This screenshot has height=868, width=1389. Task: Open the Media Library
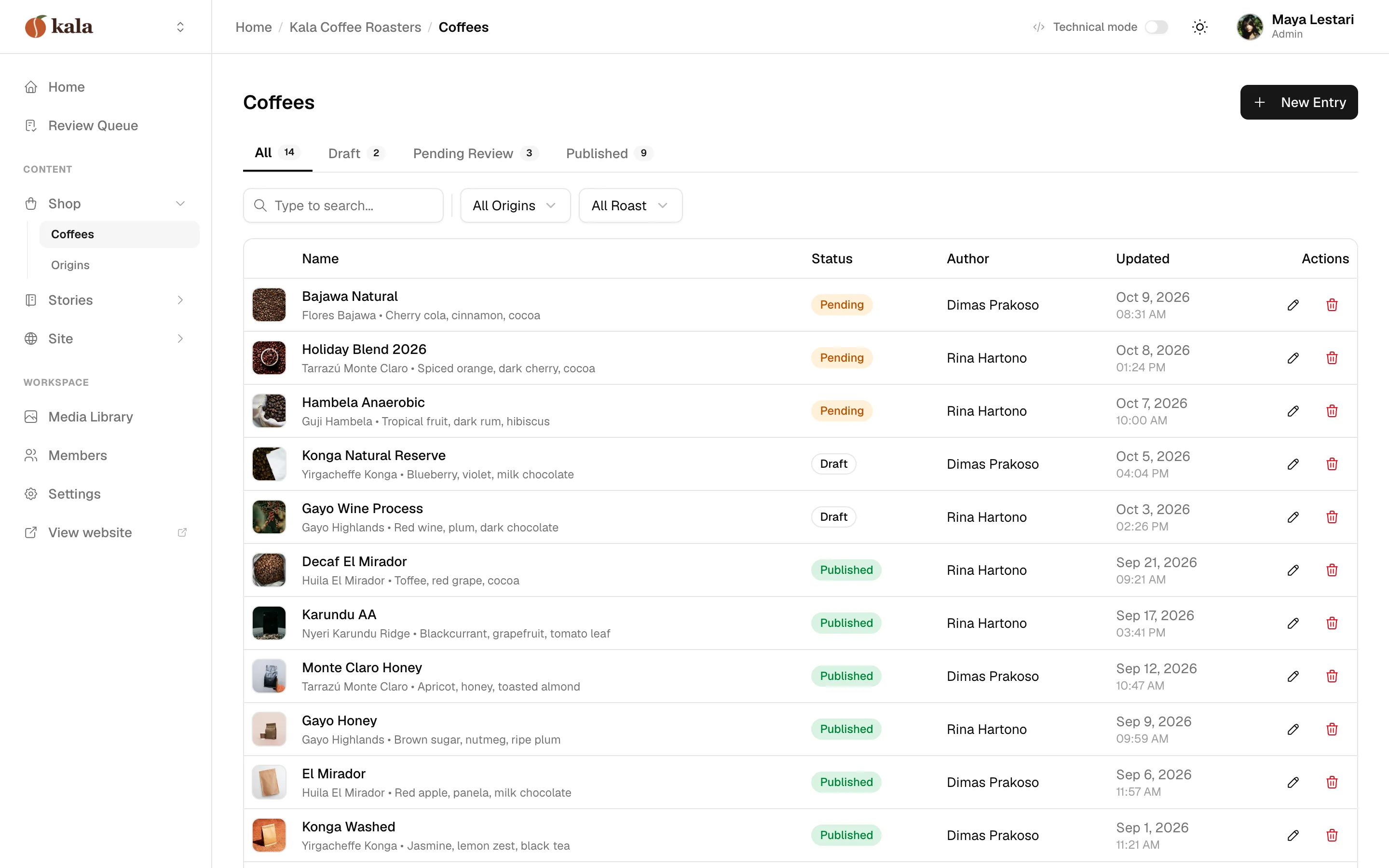(x=106, y=417)
